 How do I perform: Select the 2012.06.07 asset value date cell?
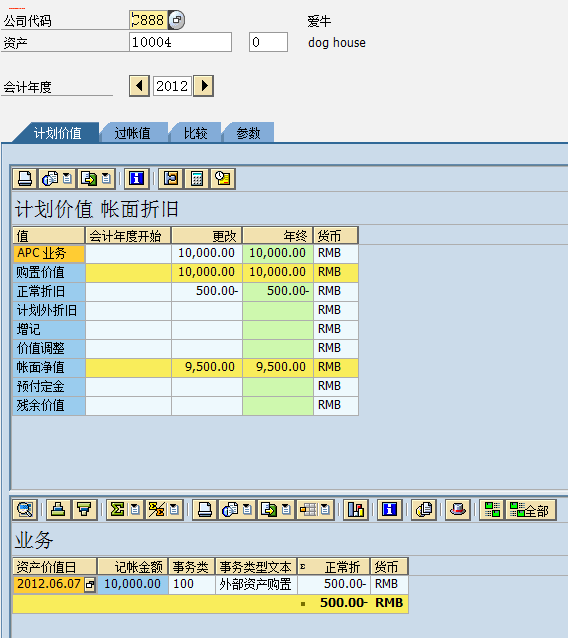click(x=49, y=584)
